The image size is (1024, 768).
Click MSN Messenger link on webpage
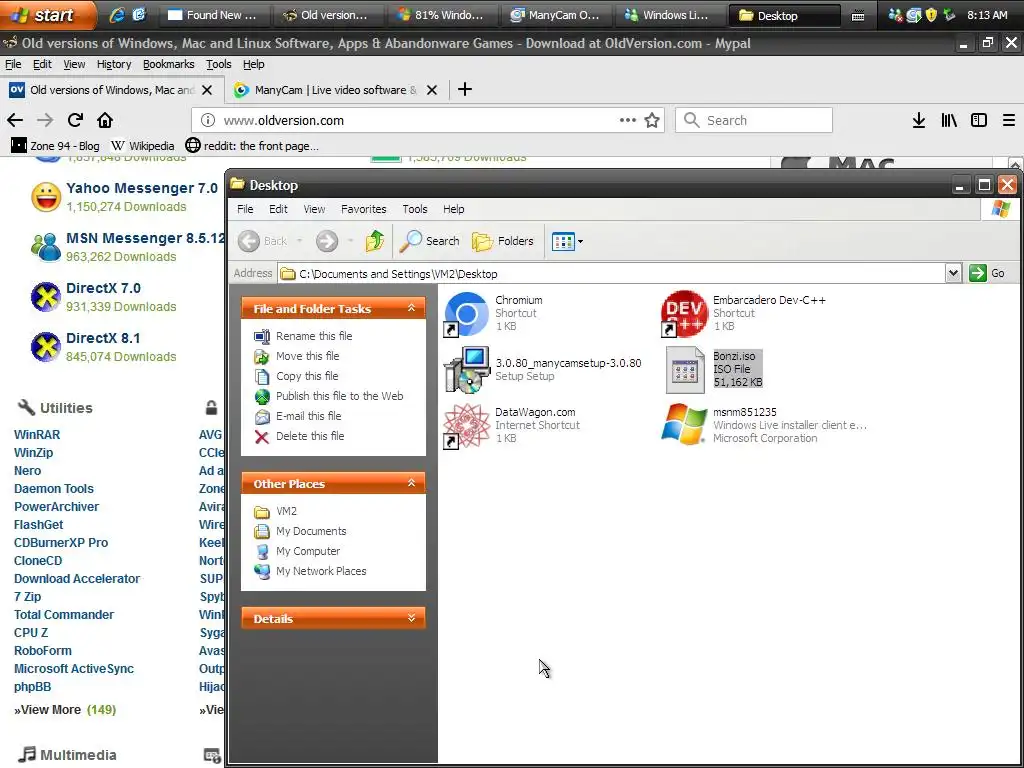pos(145,238)
